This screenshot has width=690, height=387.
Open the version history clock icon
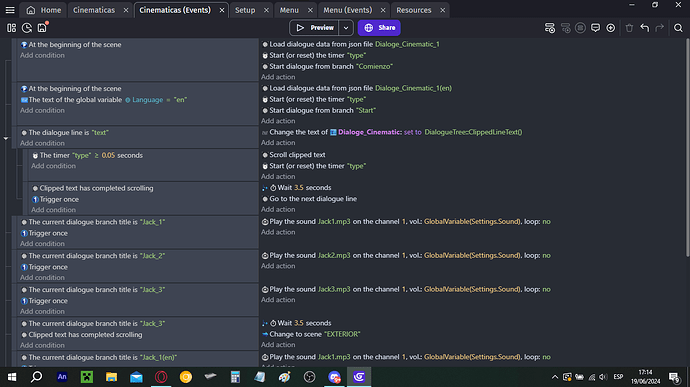[x=27, y=28]
